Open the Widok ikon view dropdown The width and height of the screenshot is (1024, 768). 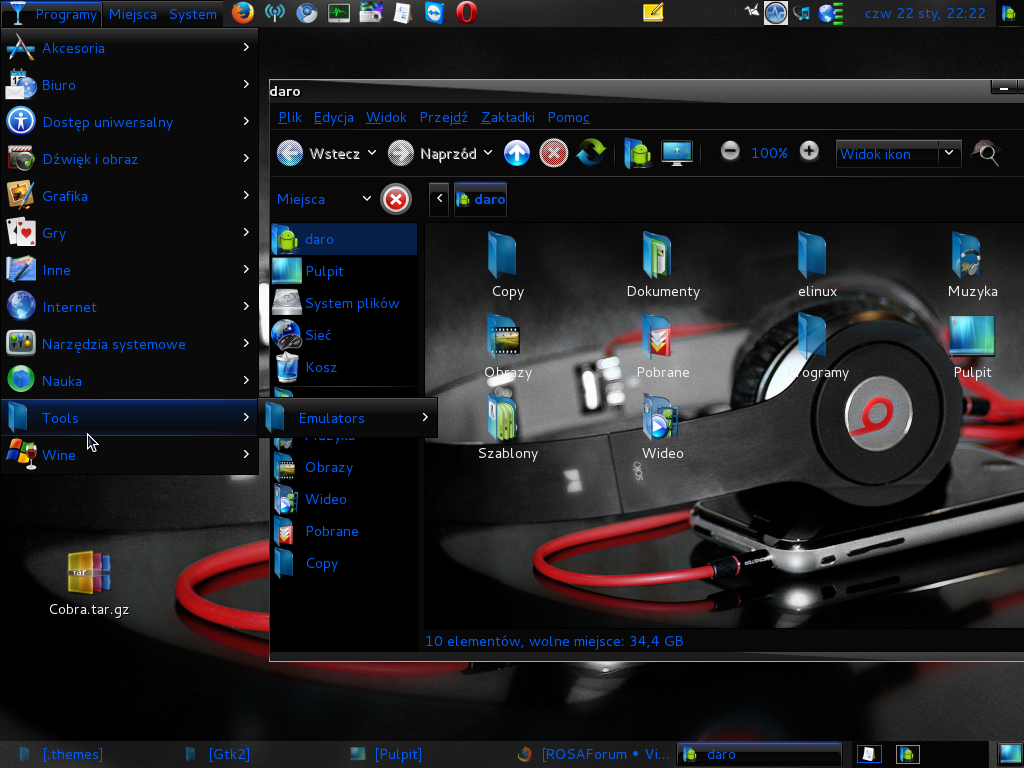pos(897,153)
